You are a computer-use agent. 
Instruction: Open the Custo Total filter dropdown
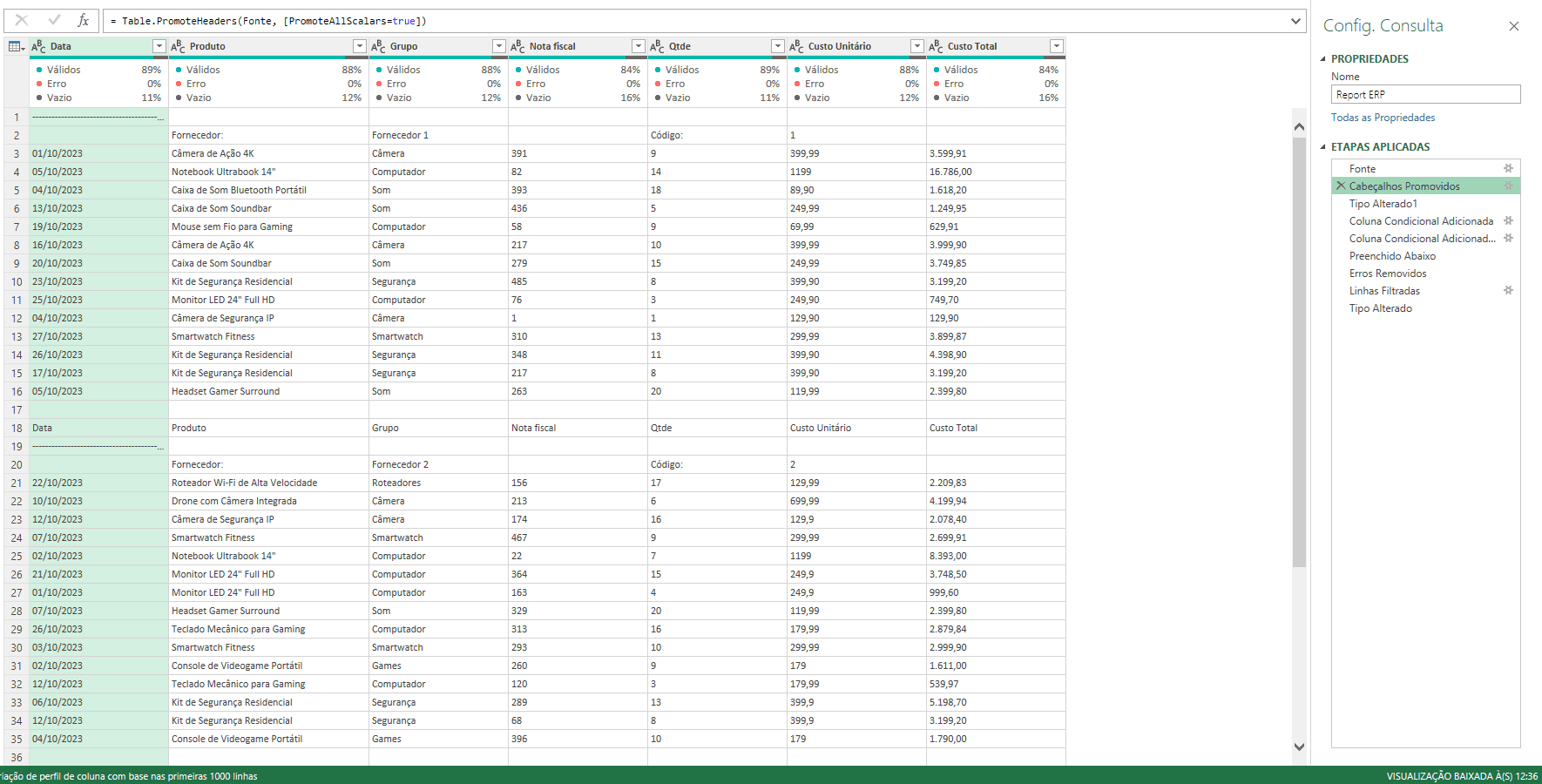pyautogui.click(x=1056, y=45)
